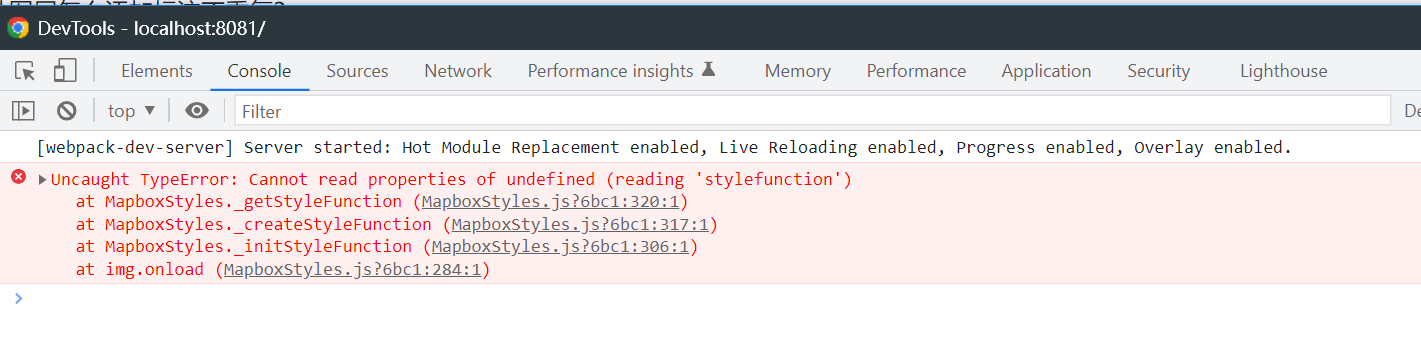Open MapboxStyles.js?6bc1:306:1 source link
The height and width of the screenshot is (361, 1421).
coord(561,246)
